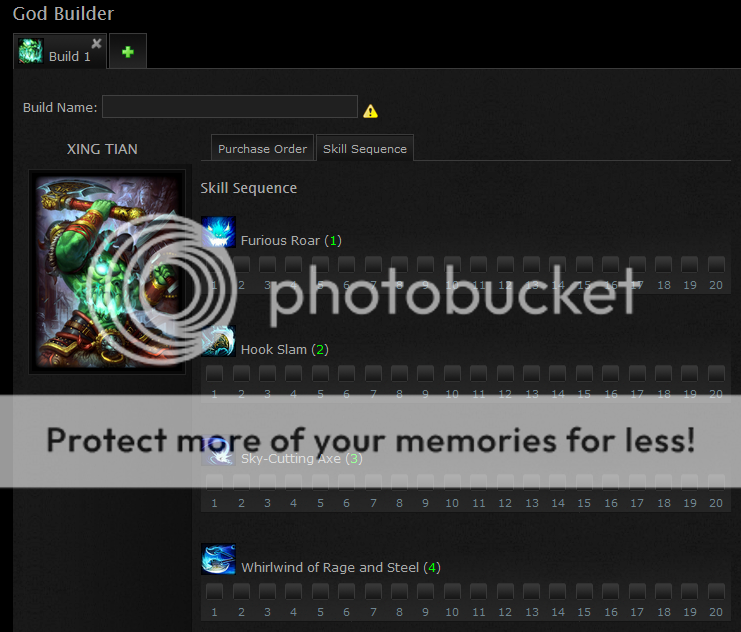Check level 18 box for Hook Slam

click(663, 373)
